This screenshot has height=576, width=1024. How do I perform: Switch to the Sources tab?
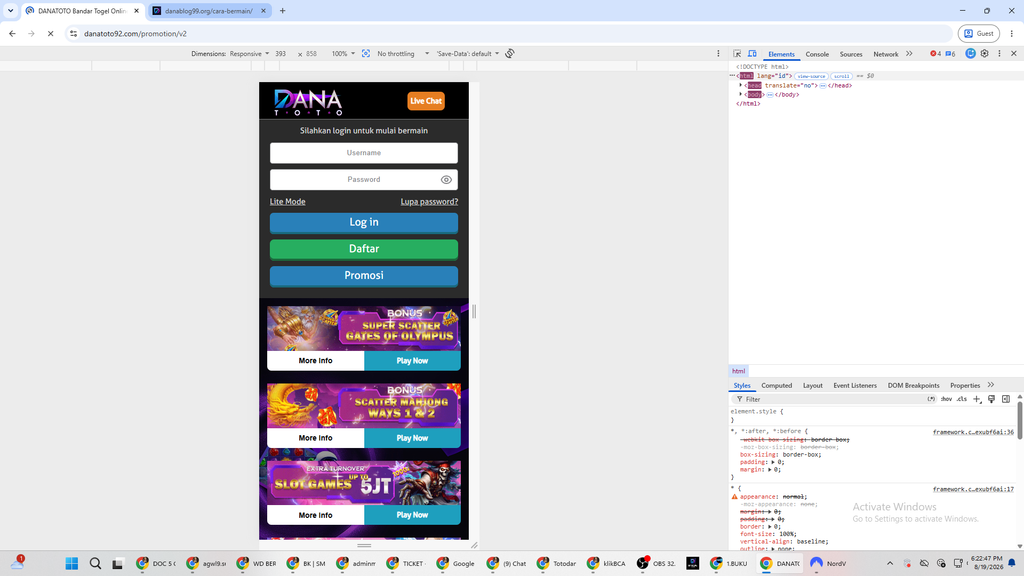tap(851, 54)
